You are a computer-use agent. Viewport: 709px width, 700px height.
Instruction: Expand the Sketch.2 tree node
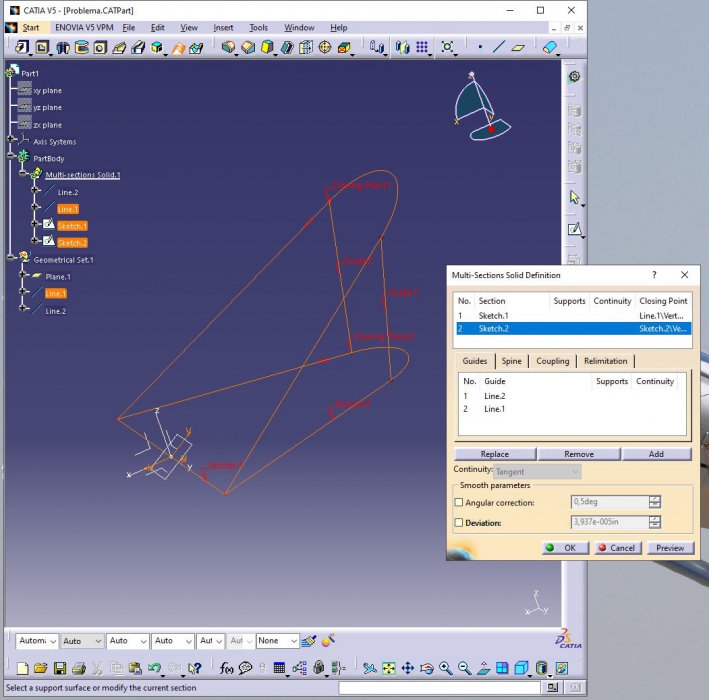coord(35,240)
